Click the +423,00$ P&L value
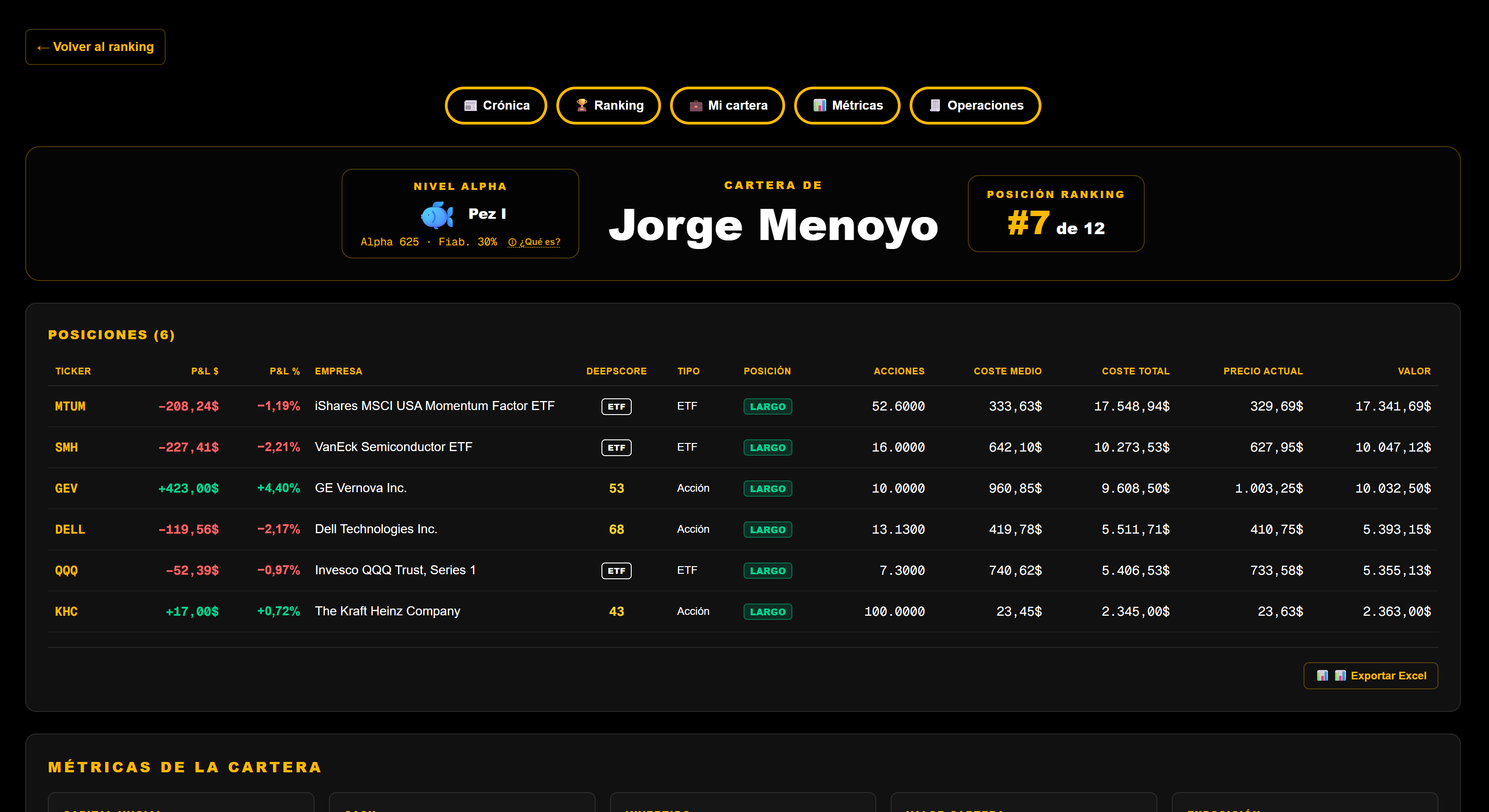The height and width of the screenshot is (812, 1489). coord(189,489)
